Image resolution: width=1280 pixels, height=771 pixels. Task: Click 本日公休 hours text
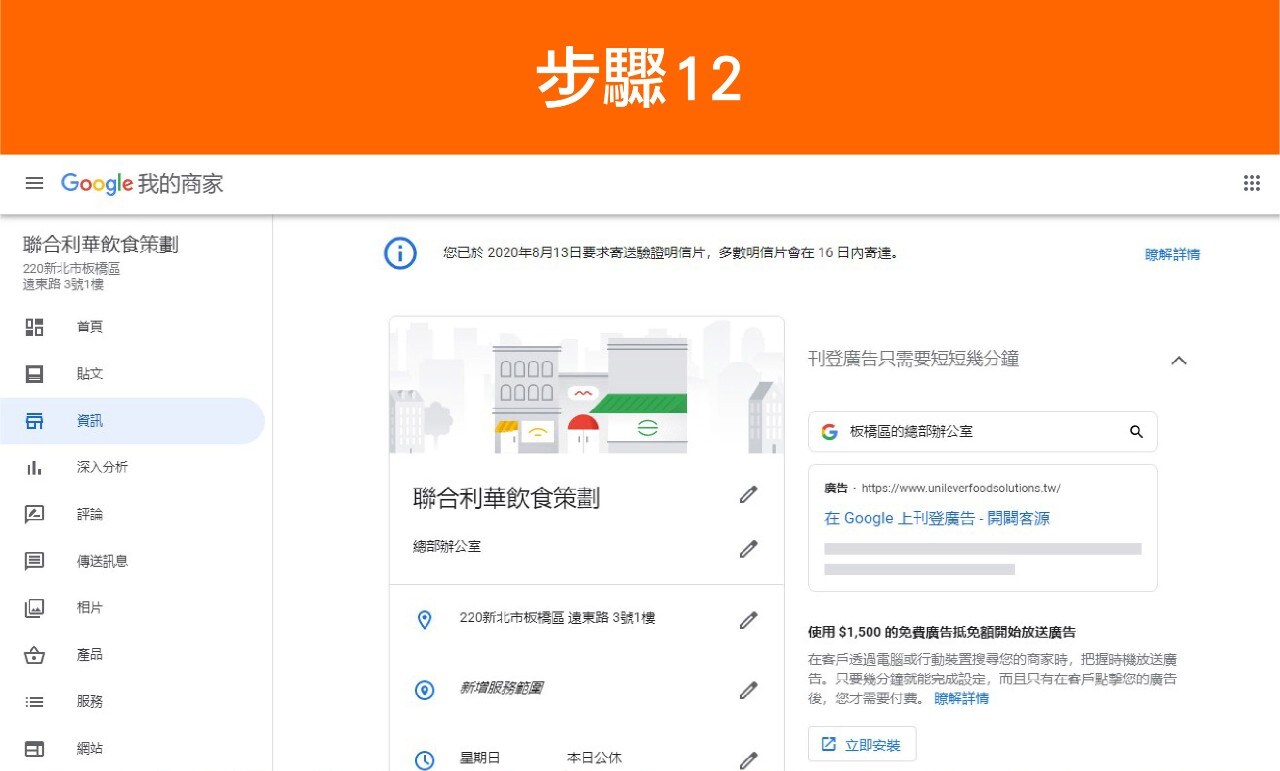click(x=594, y=758)
